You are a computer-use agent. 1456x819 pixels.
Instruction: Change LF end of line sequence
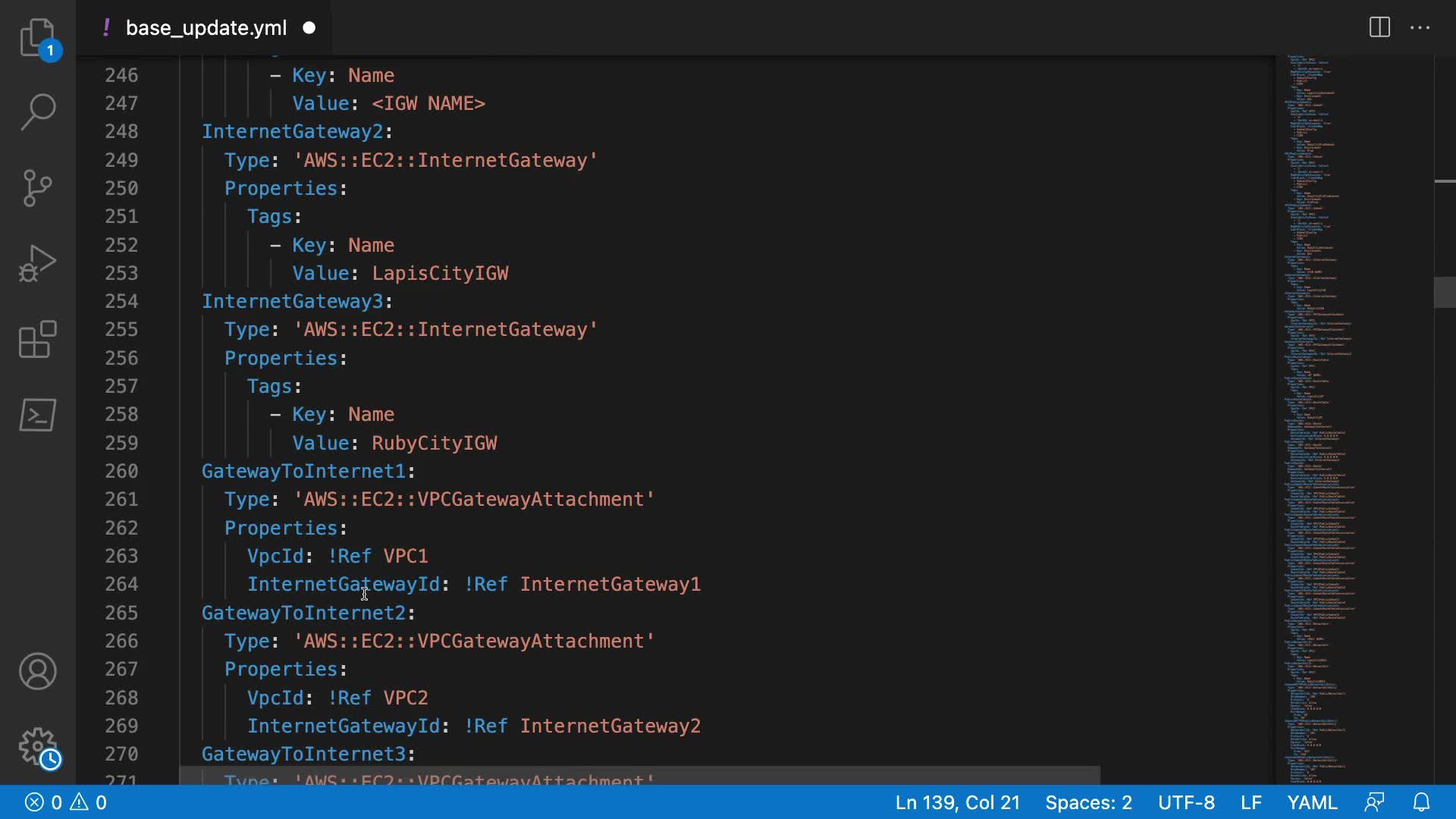tap(1250, 802)
